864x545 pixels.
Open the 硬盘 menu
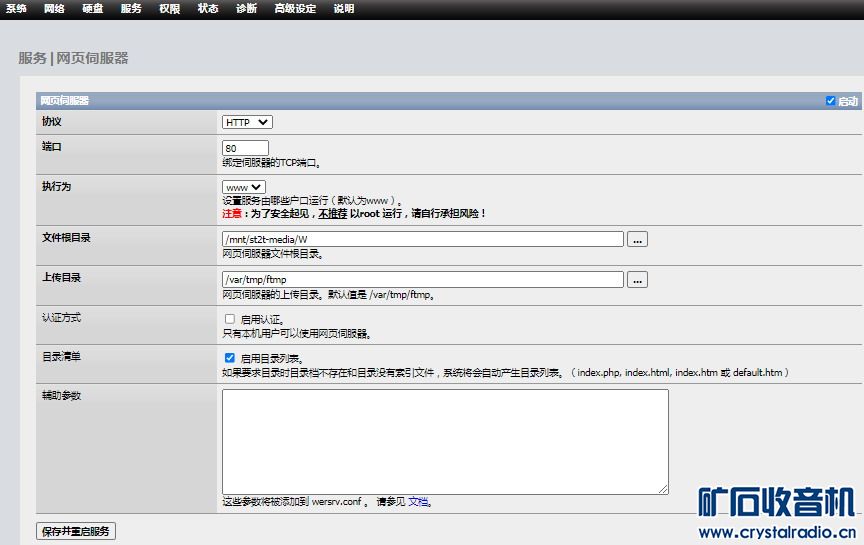[93, 8]
